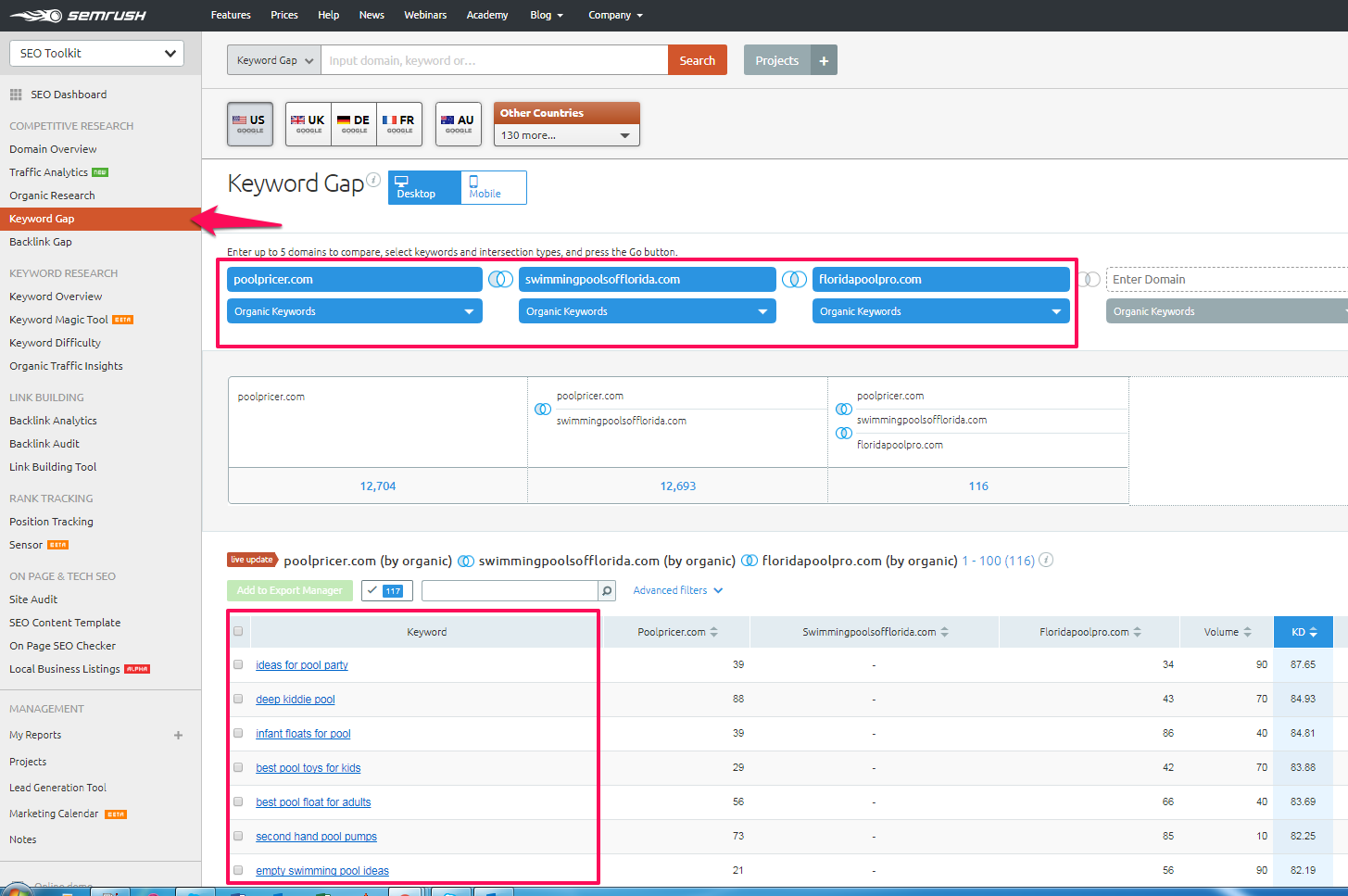Viewport: 1348px width, 896px height.
Task: Select the US Google database flag
Action: coord(250,124)
